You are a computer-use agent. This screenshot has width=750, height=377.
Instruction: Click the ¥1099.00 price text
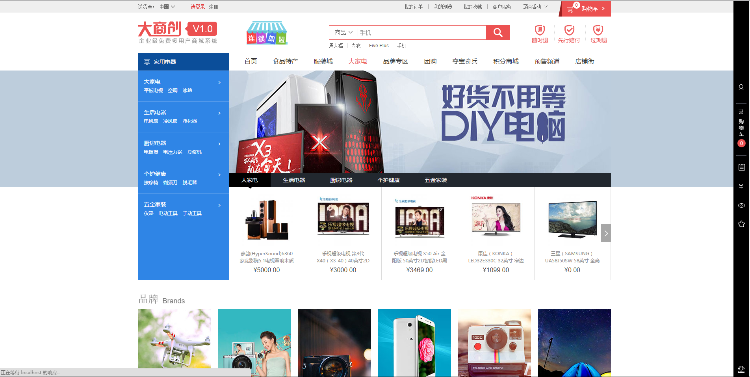496,270
